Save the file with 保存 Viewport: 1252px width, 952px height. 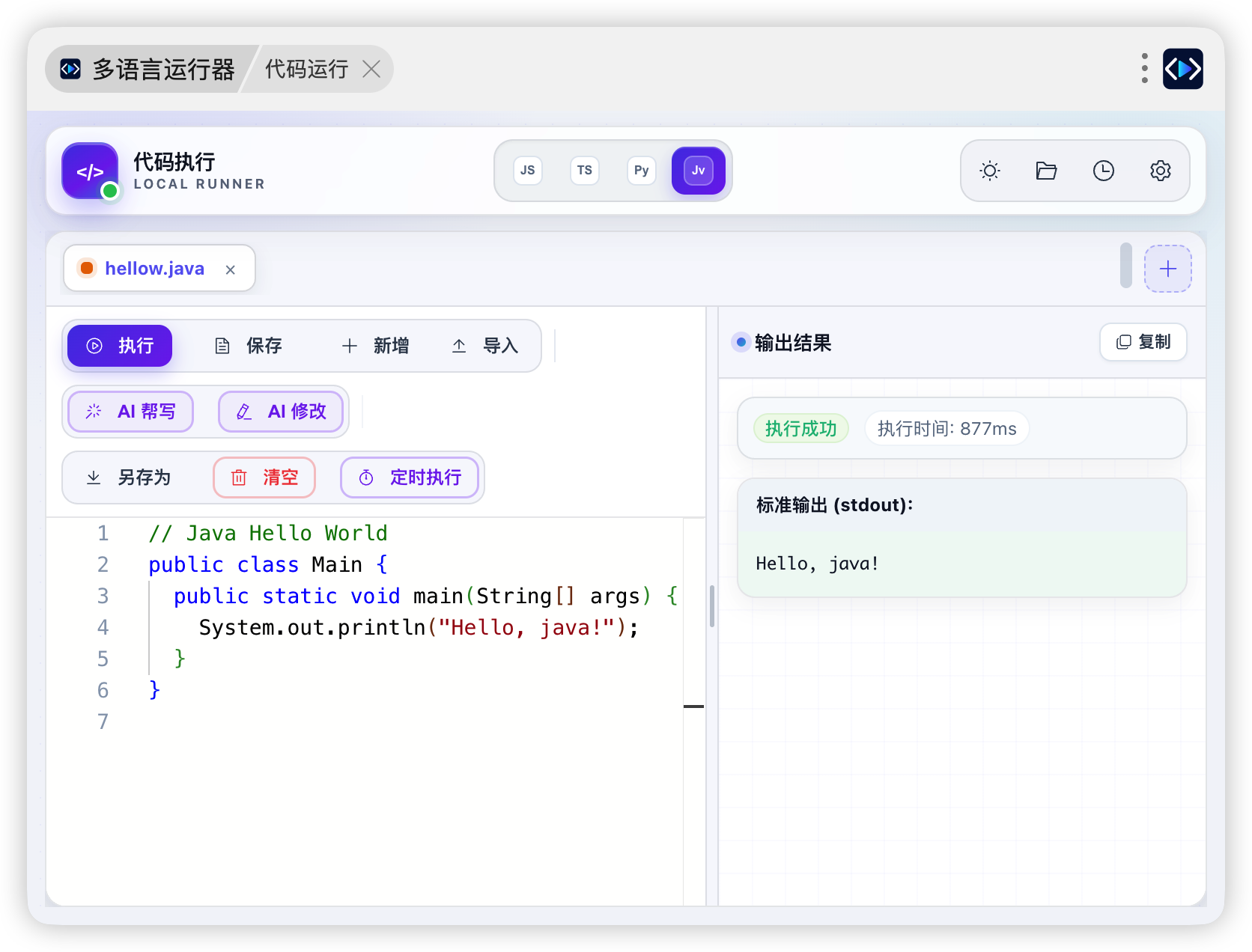pos(249,346)
